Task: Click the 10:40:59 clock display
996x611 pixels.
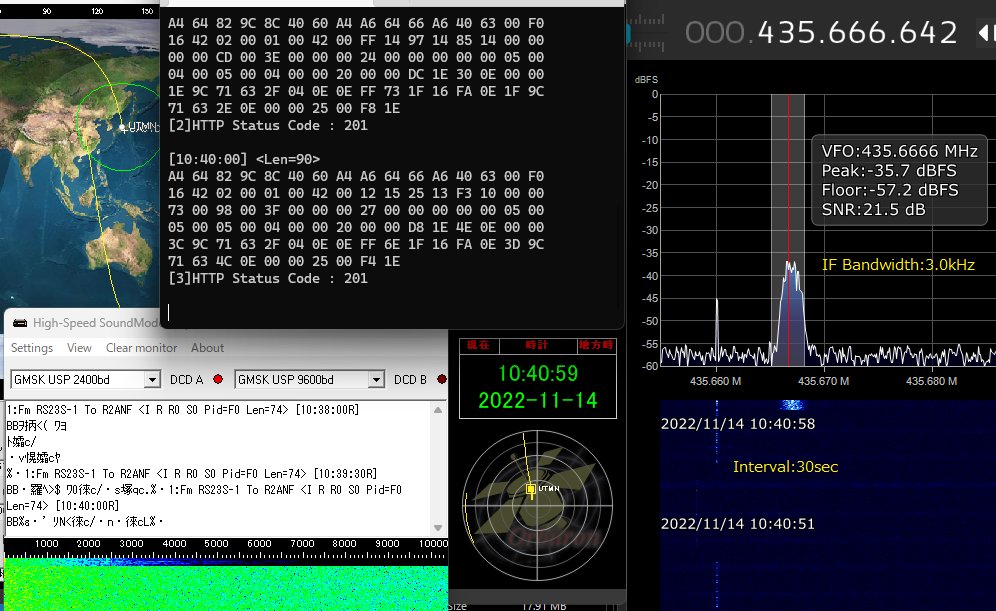Action: 538,373
